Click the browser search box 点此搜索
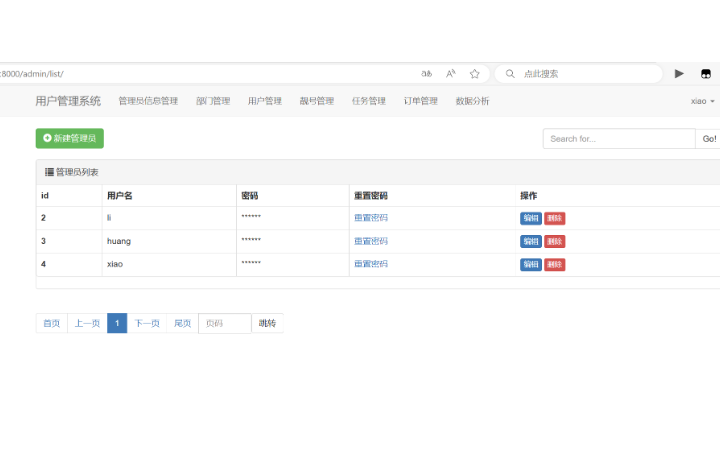This screenshot has height=450, width=720. click(x=579, y=73)
